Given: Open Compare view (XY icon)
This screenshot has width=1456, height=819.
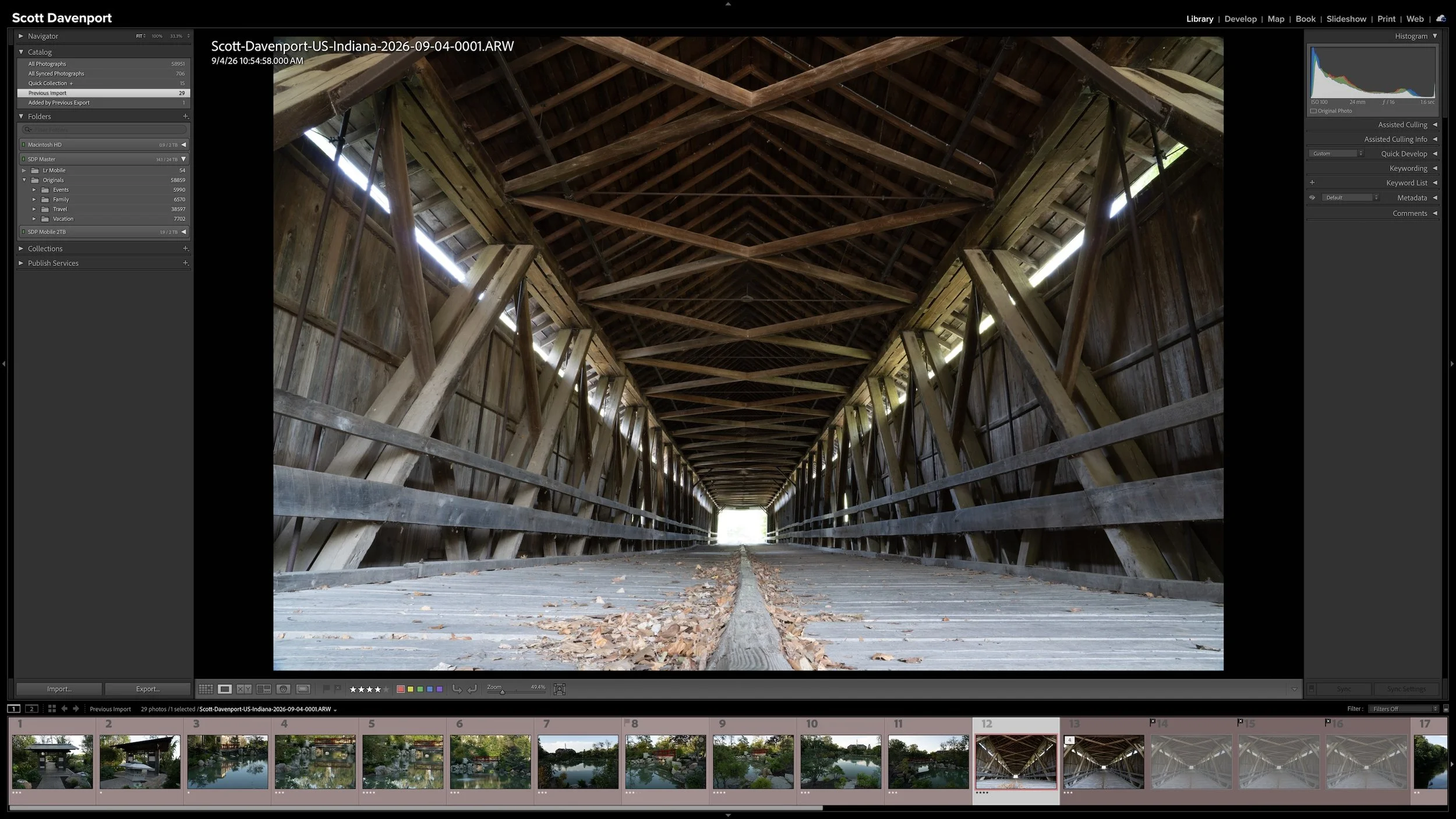Looking at the screenshot, I should (244, 689).
